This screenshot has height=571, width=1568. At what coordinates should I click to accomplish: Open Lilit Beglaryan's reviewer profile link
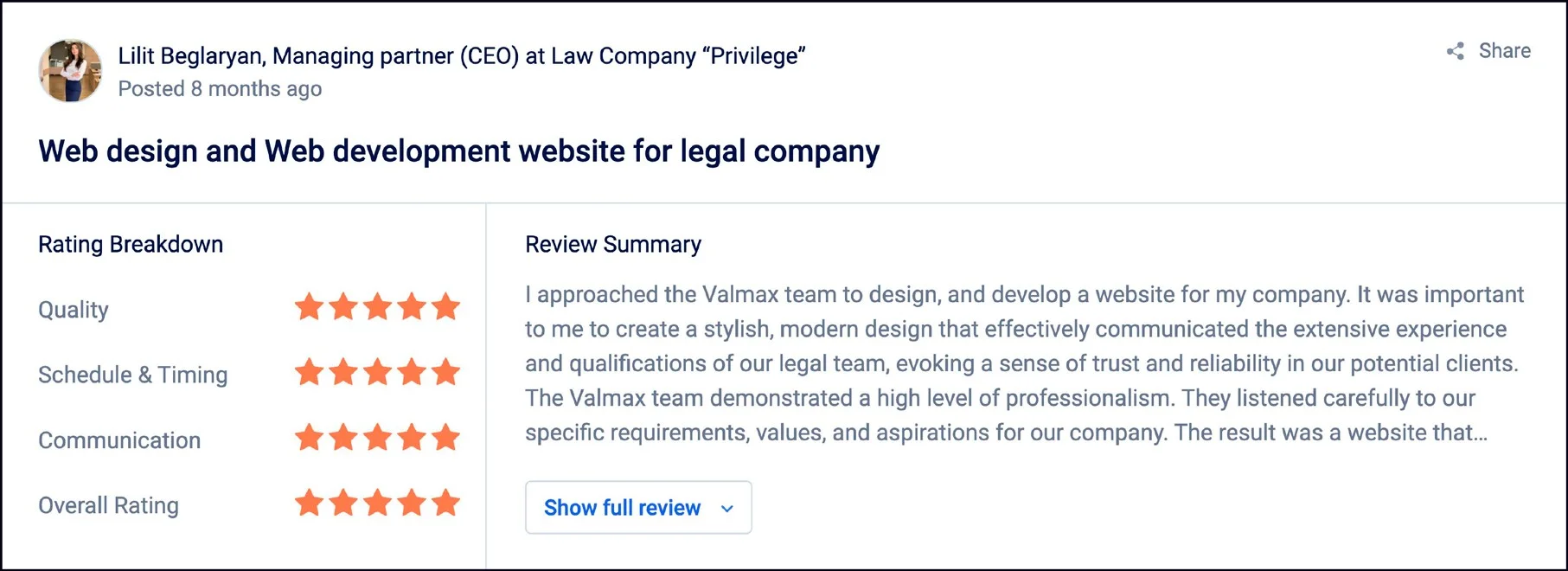pos(463,55)
